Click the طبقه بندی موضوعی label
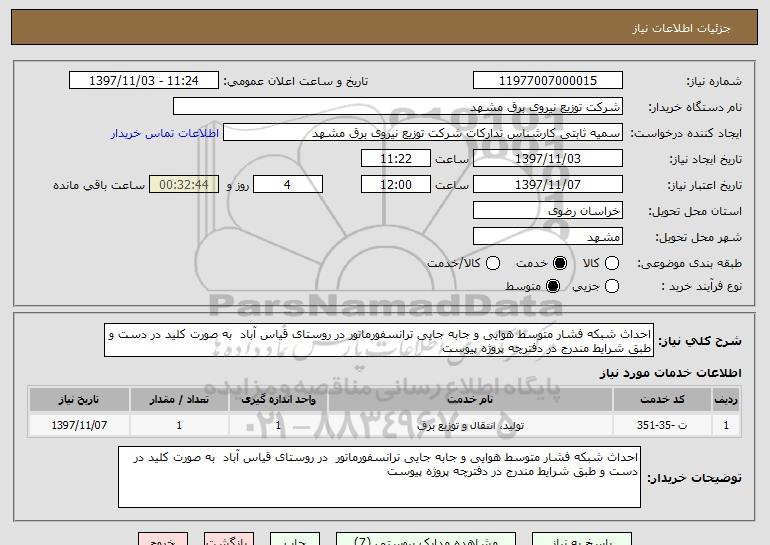 pyautogui.click(x=689, y=264)
